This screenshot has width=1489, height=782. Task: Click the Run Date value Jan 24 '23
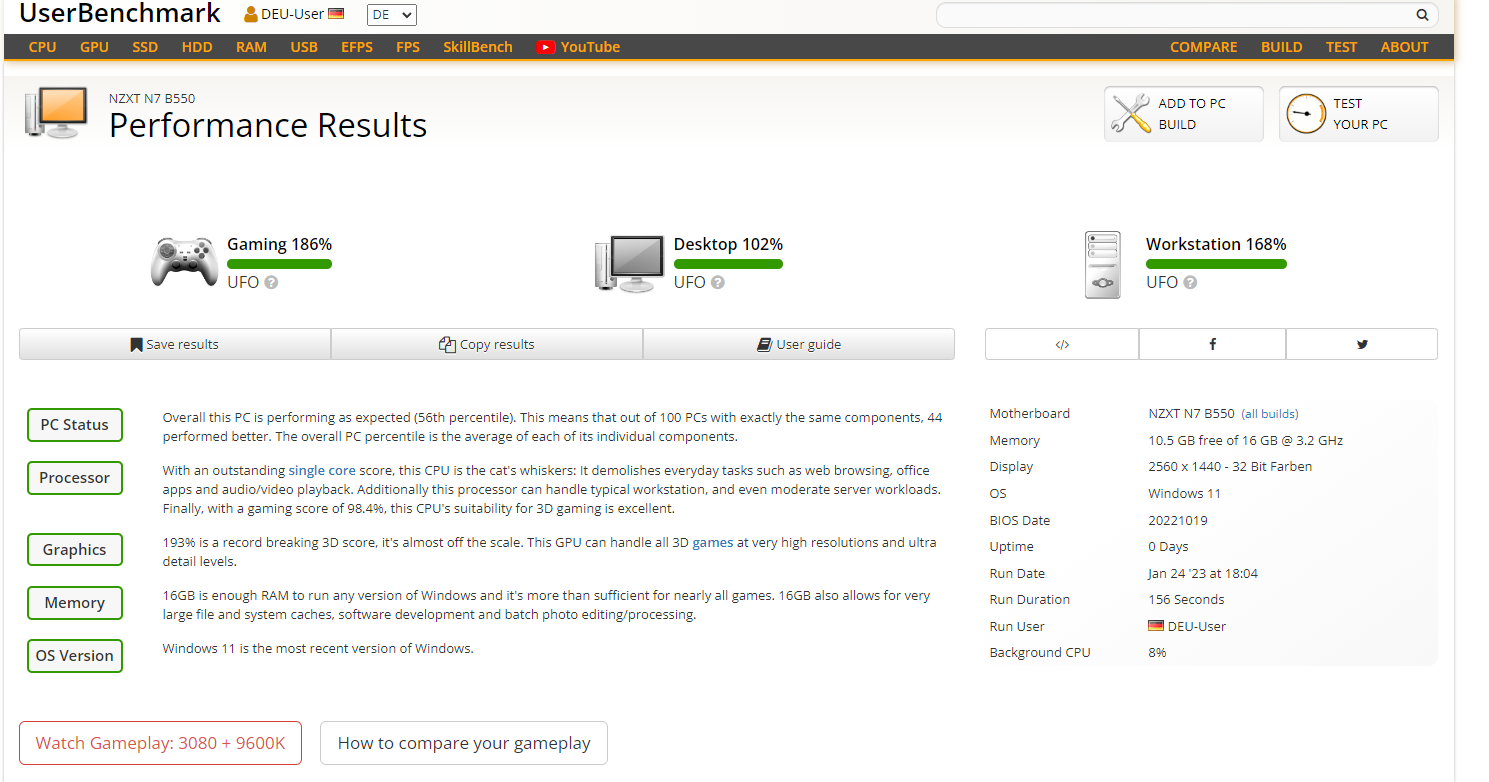click(x=1203, y=574)
